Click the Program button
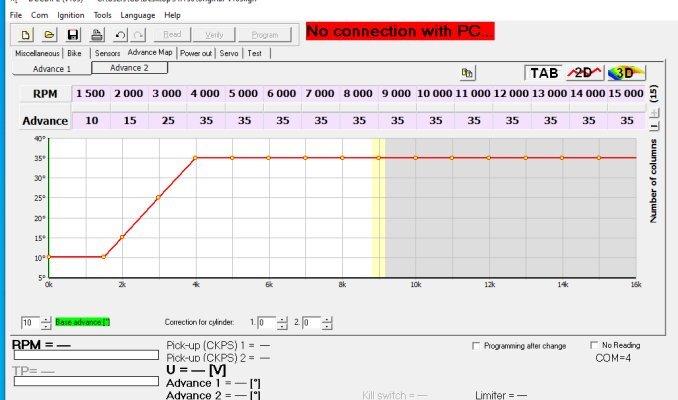678x400 pixels. click(x=265, y=35)
